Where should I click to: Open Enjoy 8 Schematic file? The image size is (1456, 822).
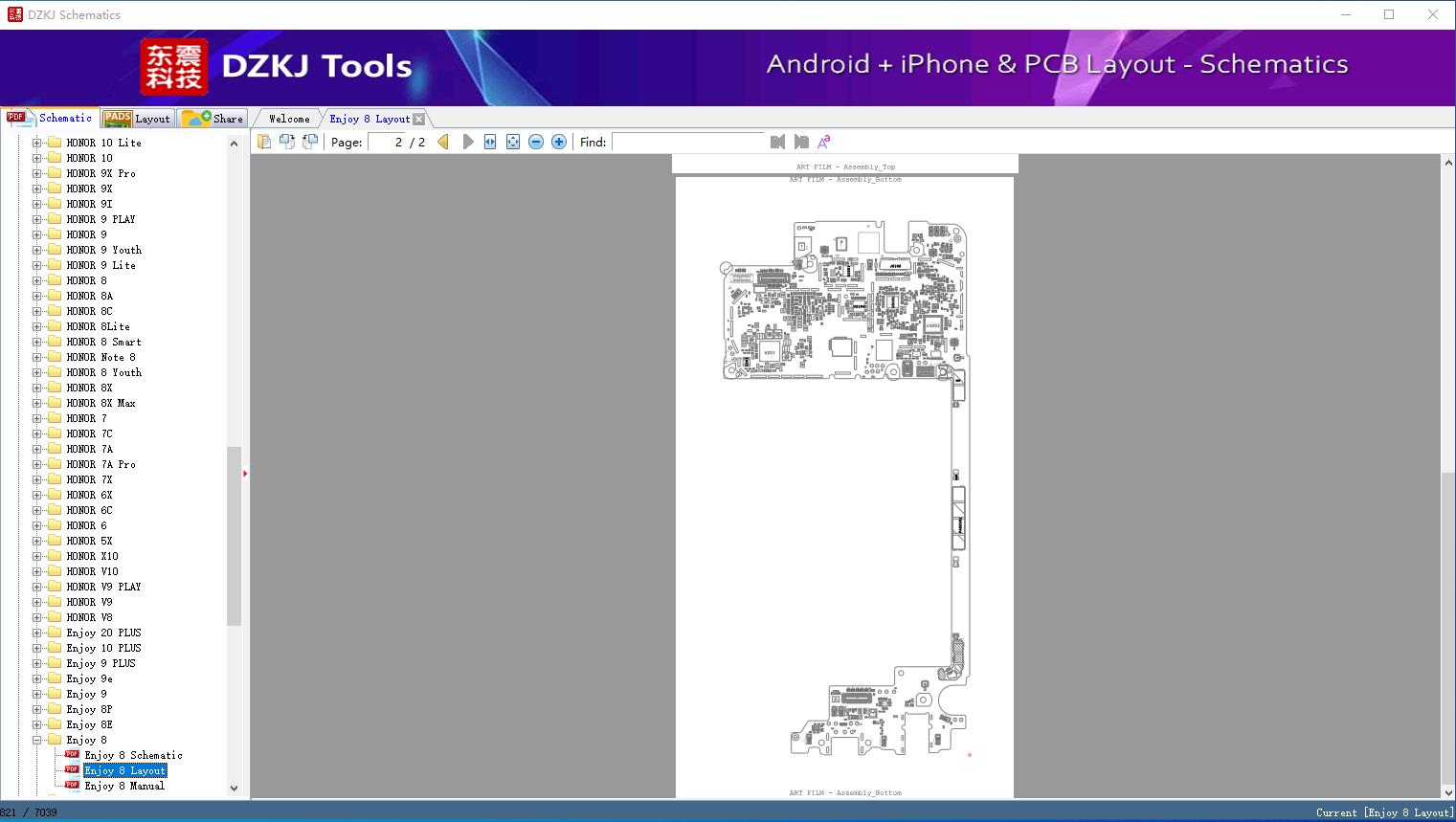[x=133, y=755]
